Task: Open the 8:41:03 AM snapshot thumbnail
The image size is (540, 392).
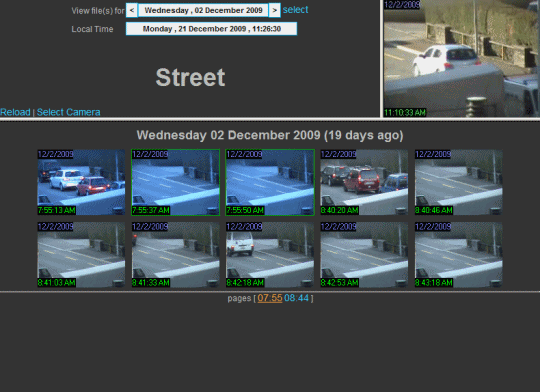Action: [x=81, y=255]
